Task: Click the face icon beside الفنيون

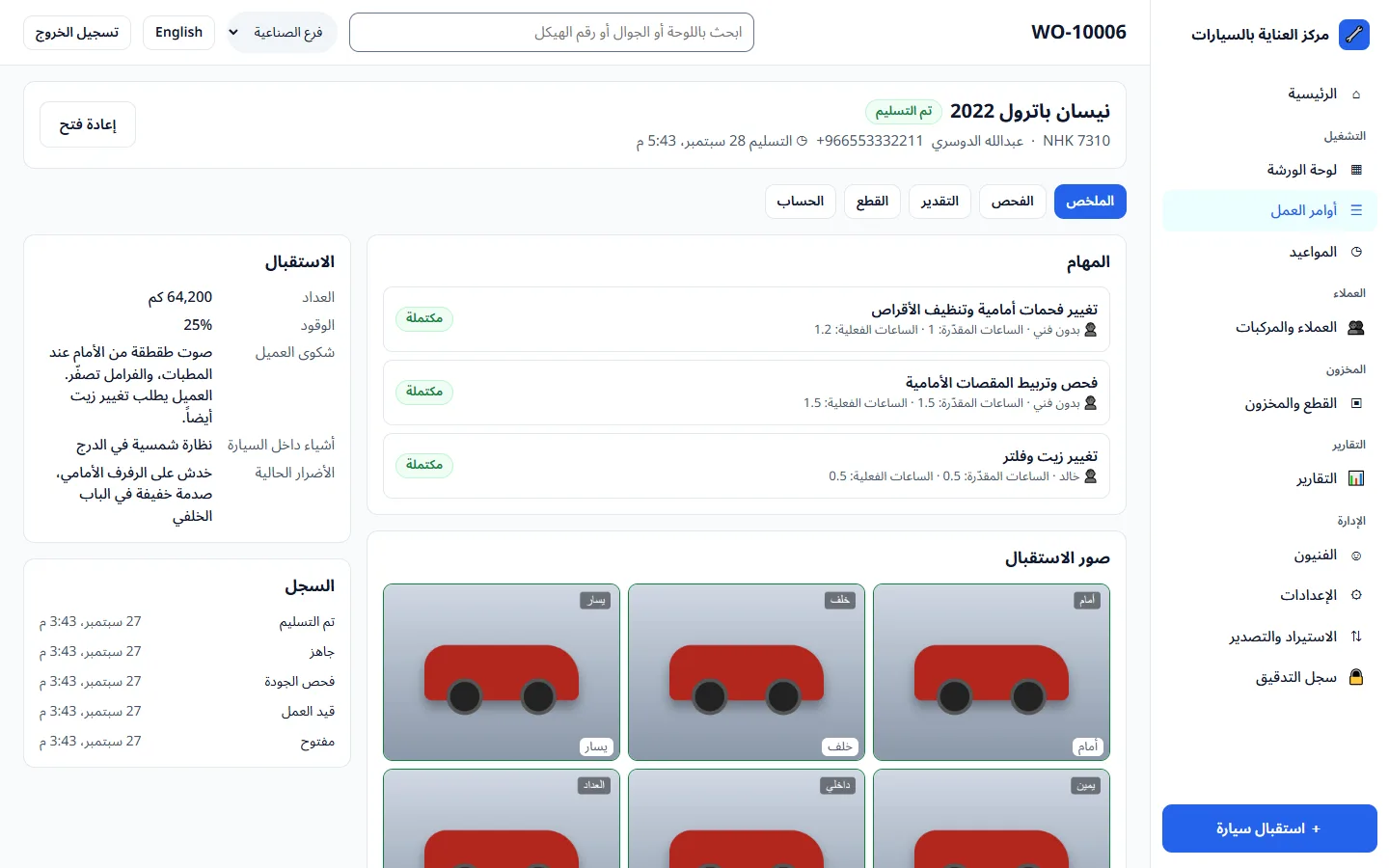Action: tap(1356, 556)
